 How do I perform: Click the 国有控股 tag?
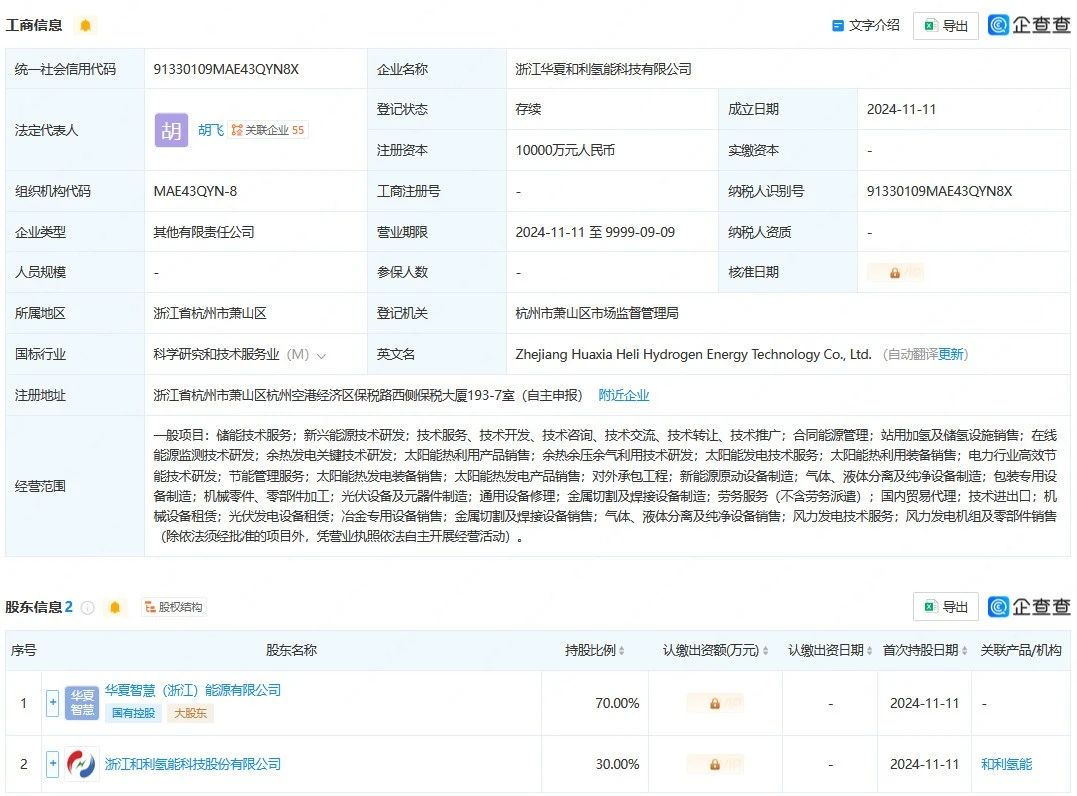[x=133, y=713]
